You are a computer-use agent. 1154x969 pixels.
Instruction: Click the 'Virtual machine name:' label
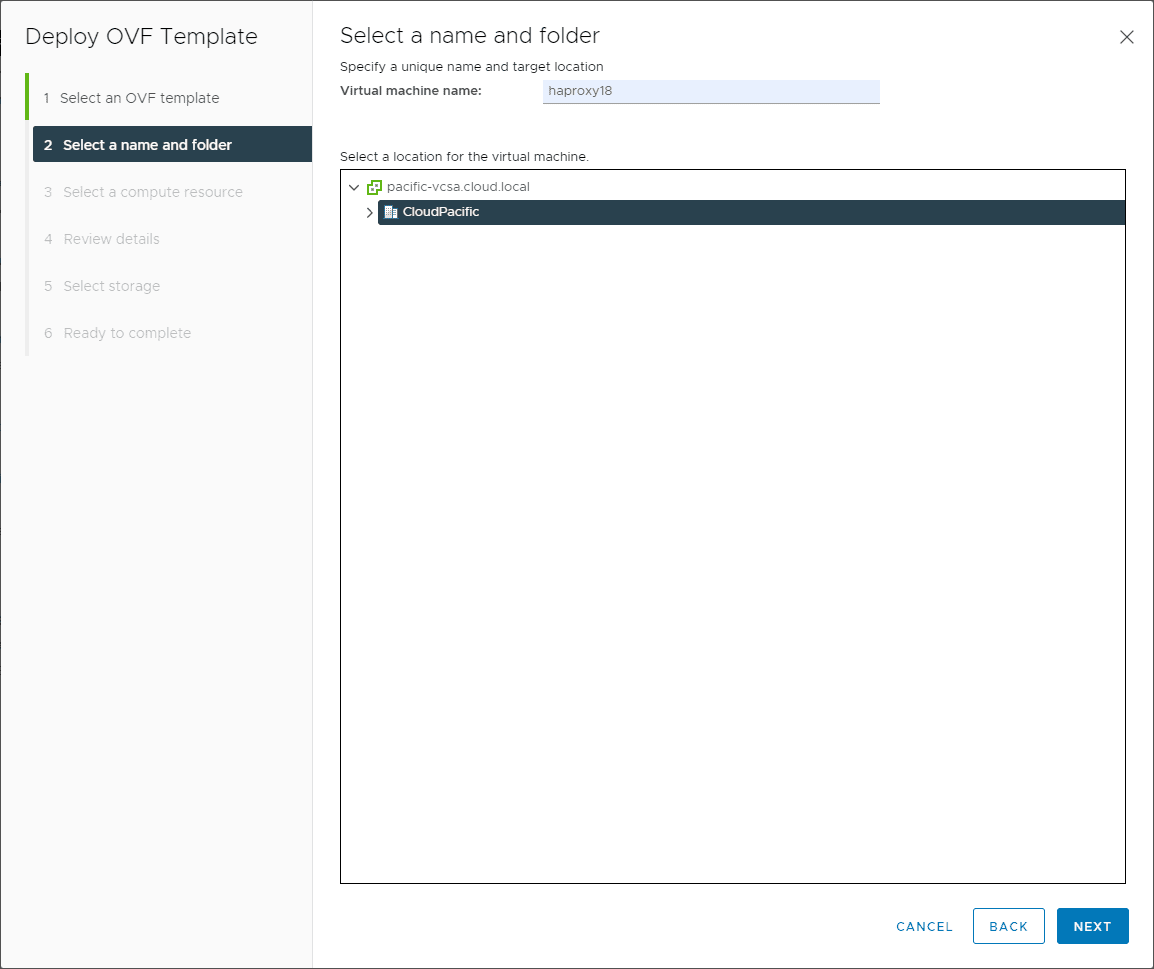click(411, 90)
